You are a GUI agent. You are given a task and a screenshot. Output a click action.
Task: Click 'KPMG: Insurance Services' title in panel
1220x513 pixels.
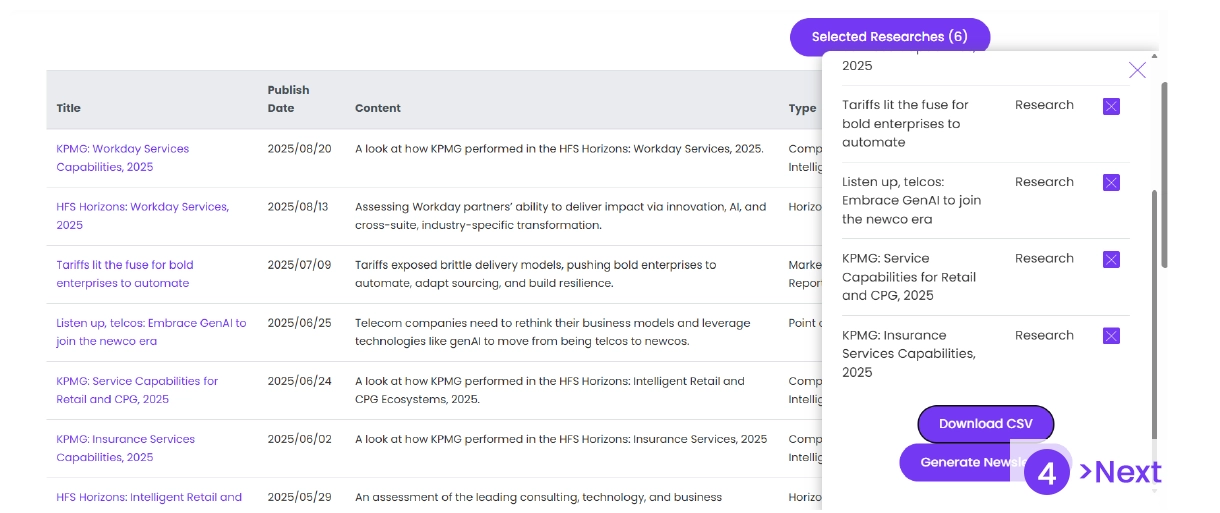point(908,354)
